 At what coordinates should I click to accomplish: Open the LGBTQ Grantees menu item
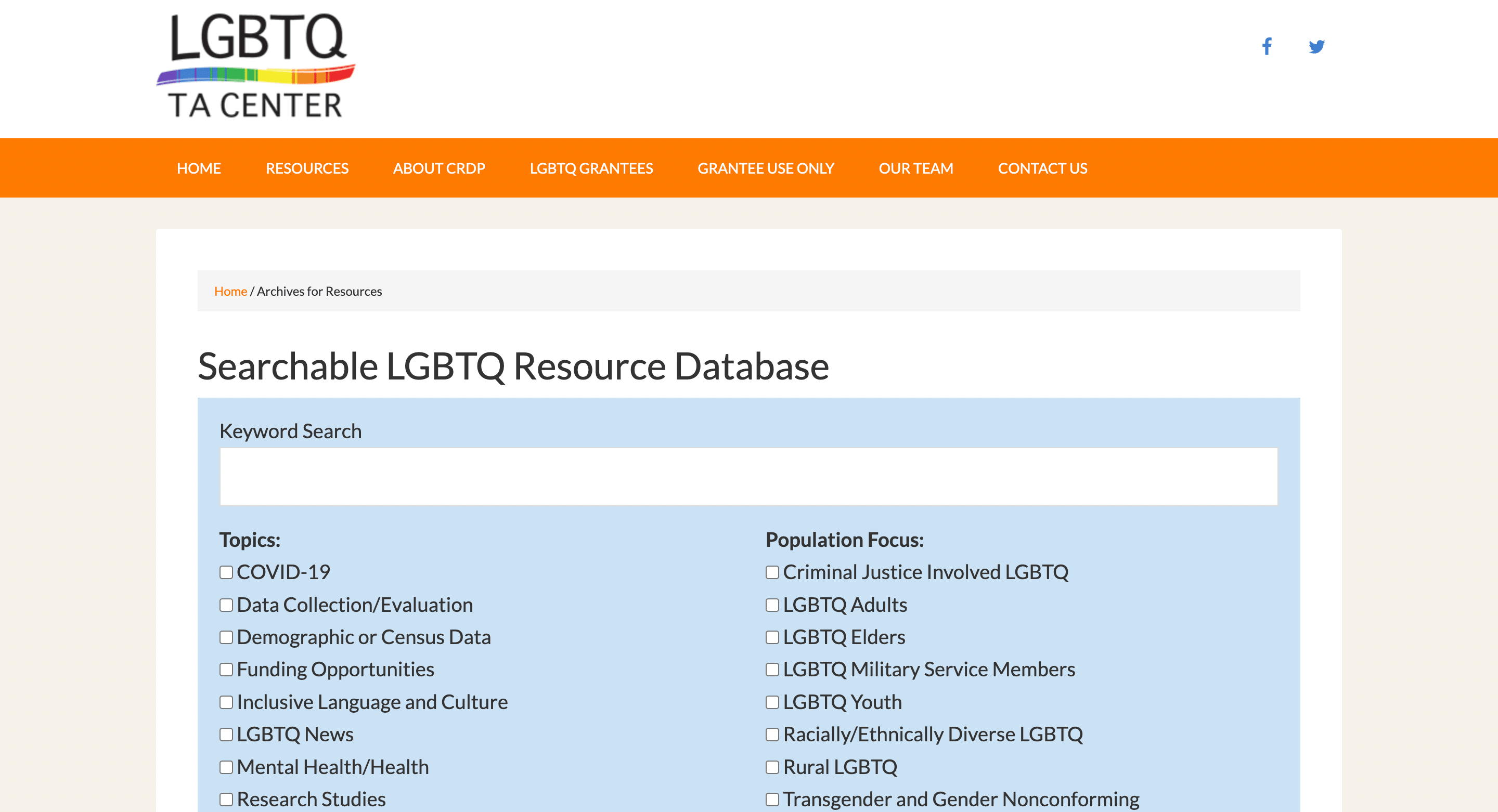pos(591,168)
